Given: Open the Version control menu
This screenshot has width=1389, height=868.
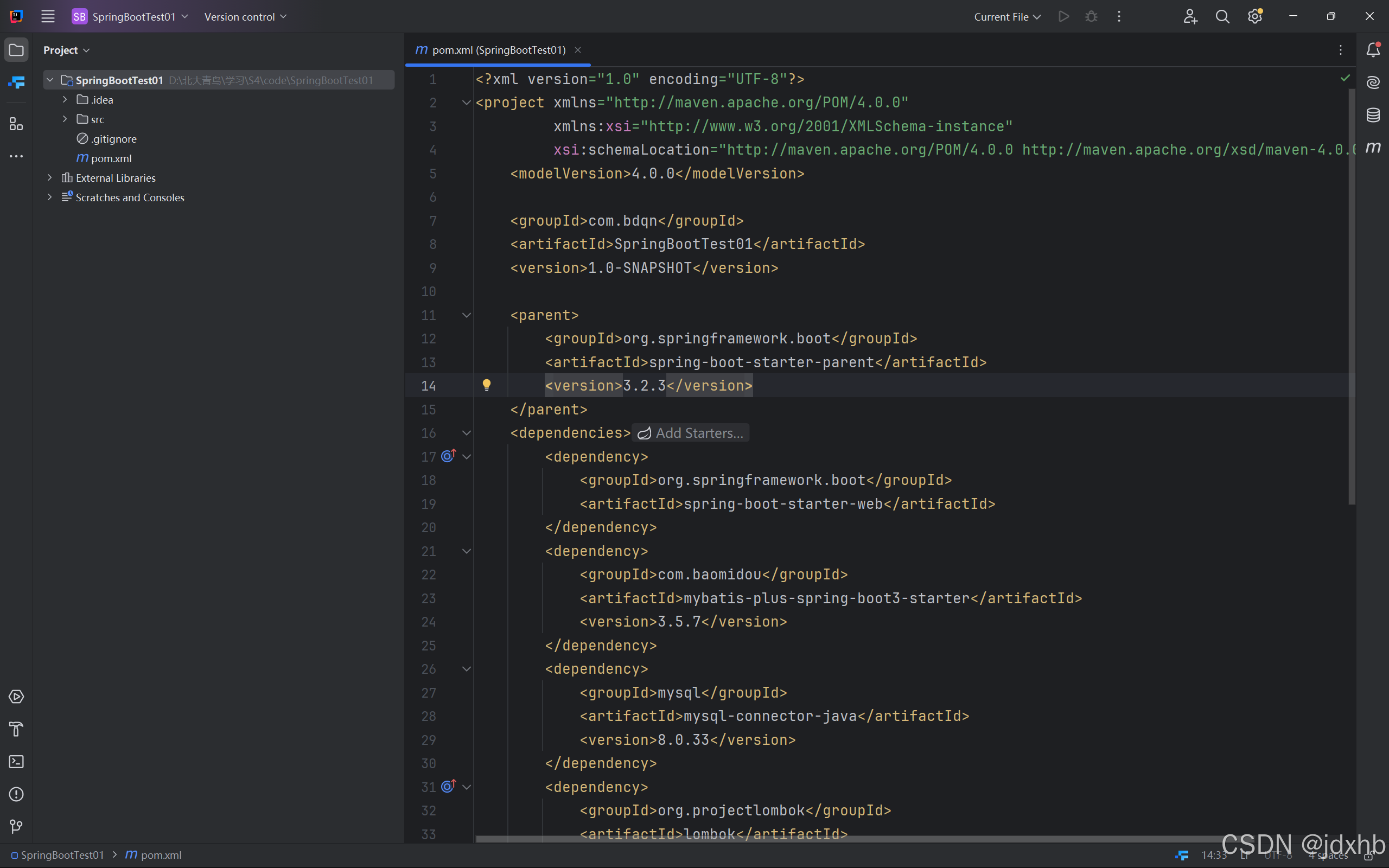Looking at the screenshot, I should coord(245,17).
